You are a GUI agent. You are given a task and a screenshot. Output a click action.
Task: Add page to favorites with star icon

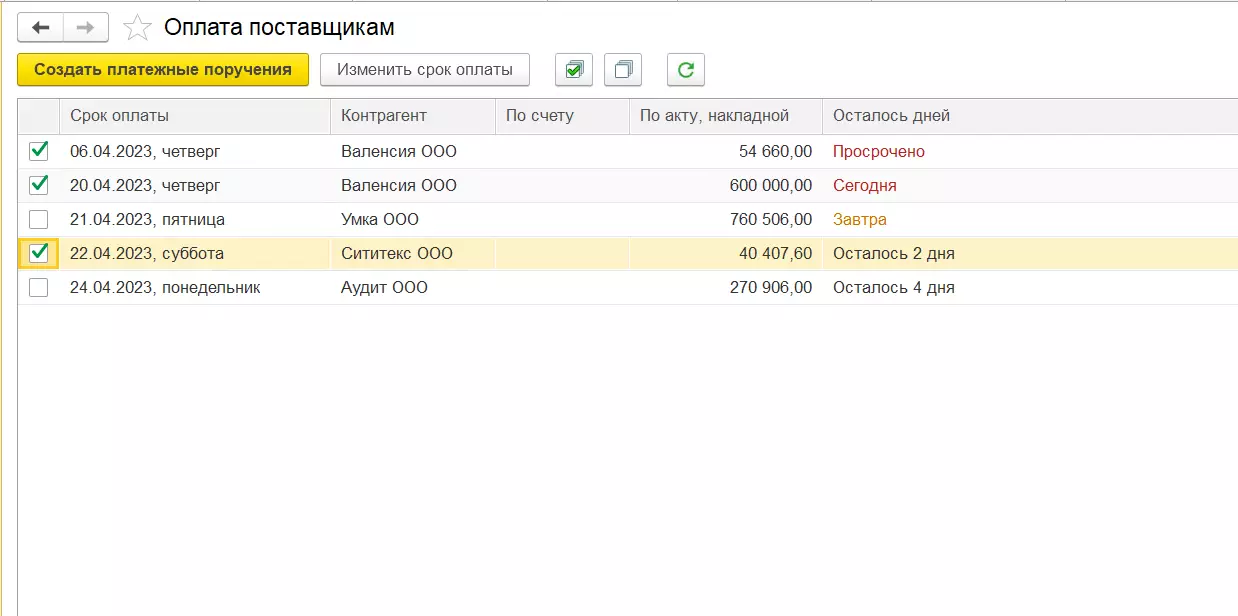pos(137,28)
